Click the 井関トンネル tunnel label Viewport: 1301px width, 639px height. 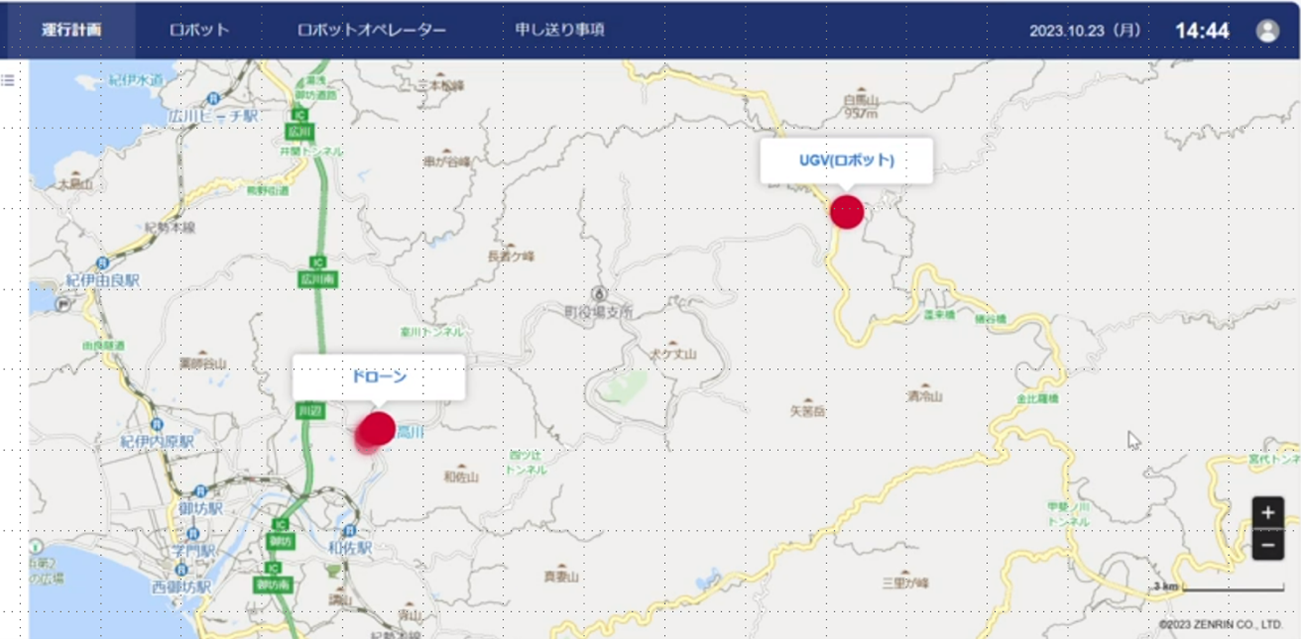pos(311,151)
